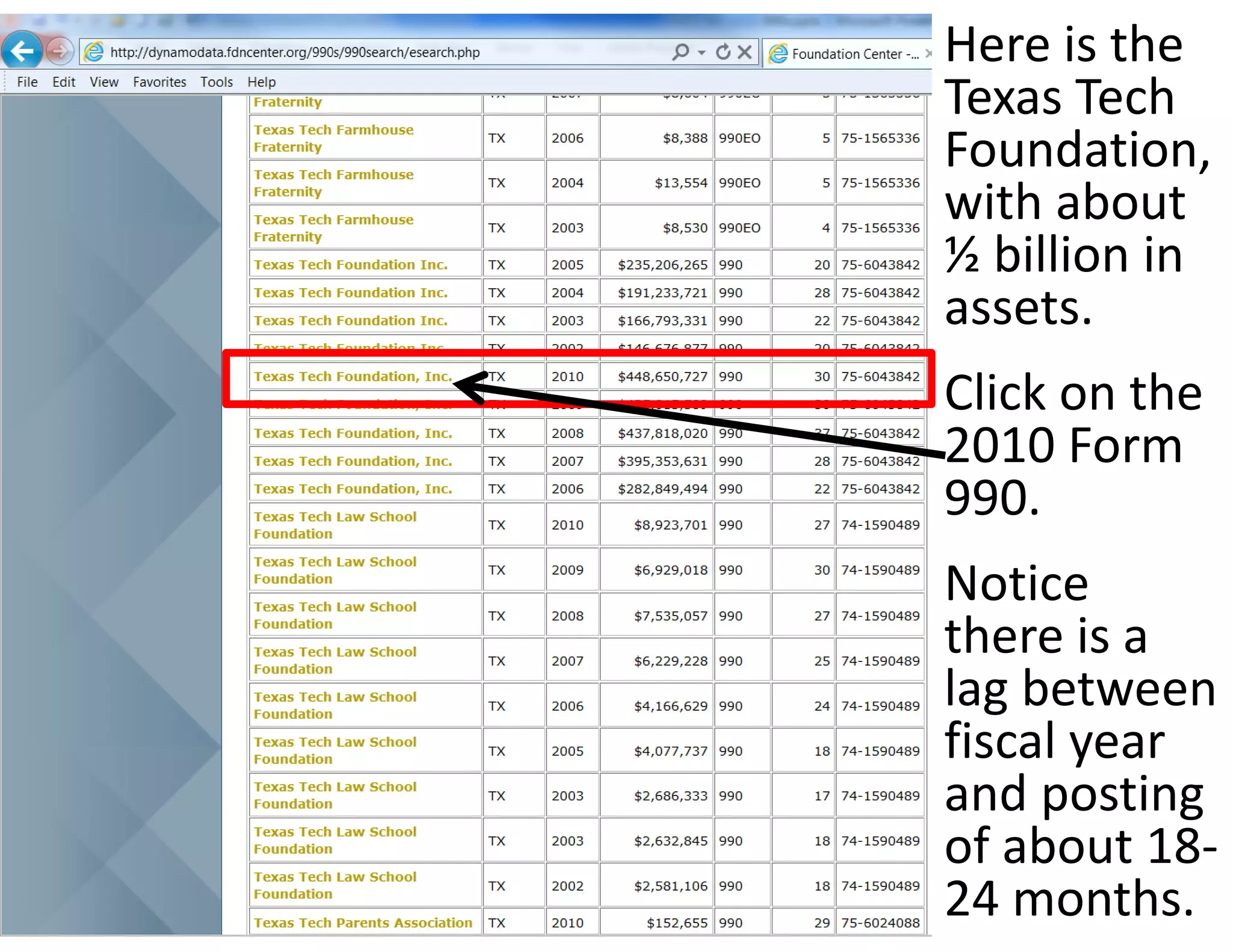Open Texas Tech Foundation, Inc. 2008 filing
This screenshot has height=952, width=1233.
353,433
